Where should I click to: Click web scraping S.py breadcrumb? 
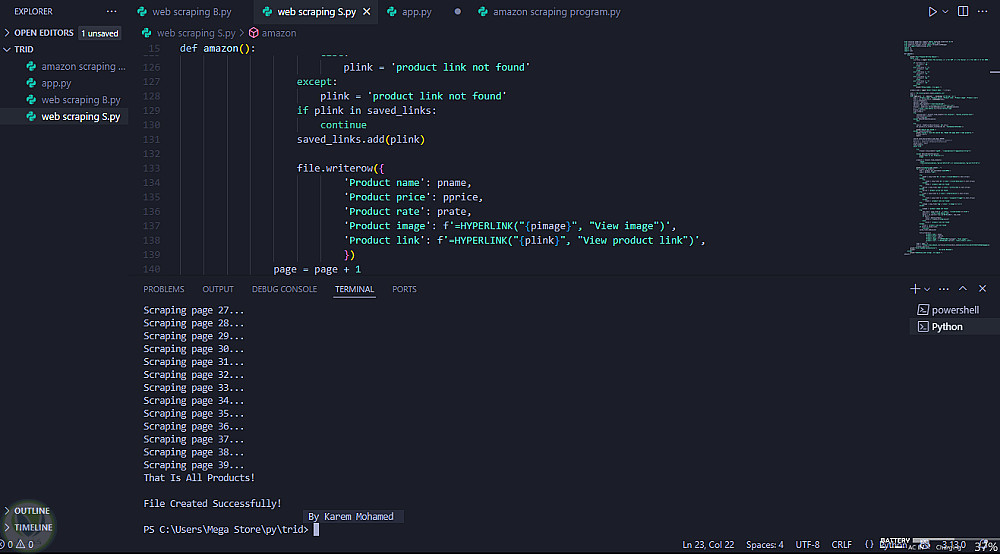196,33
